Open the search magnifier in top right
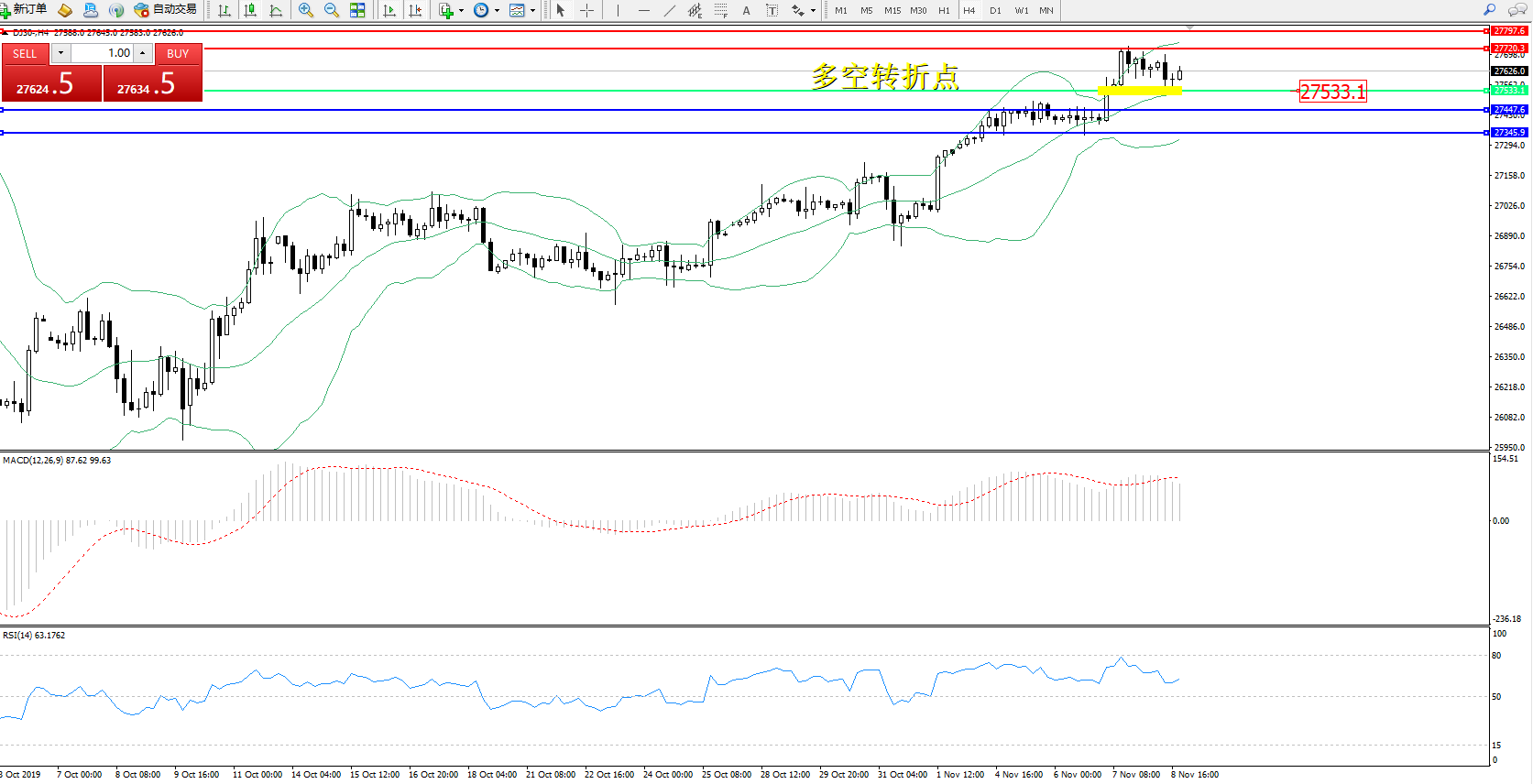The height and width of the screenshot is (784, 1533). pos(1490,10)
